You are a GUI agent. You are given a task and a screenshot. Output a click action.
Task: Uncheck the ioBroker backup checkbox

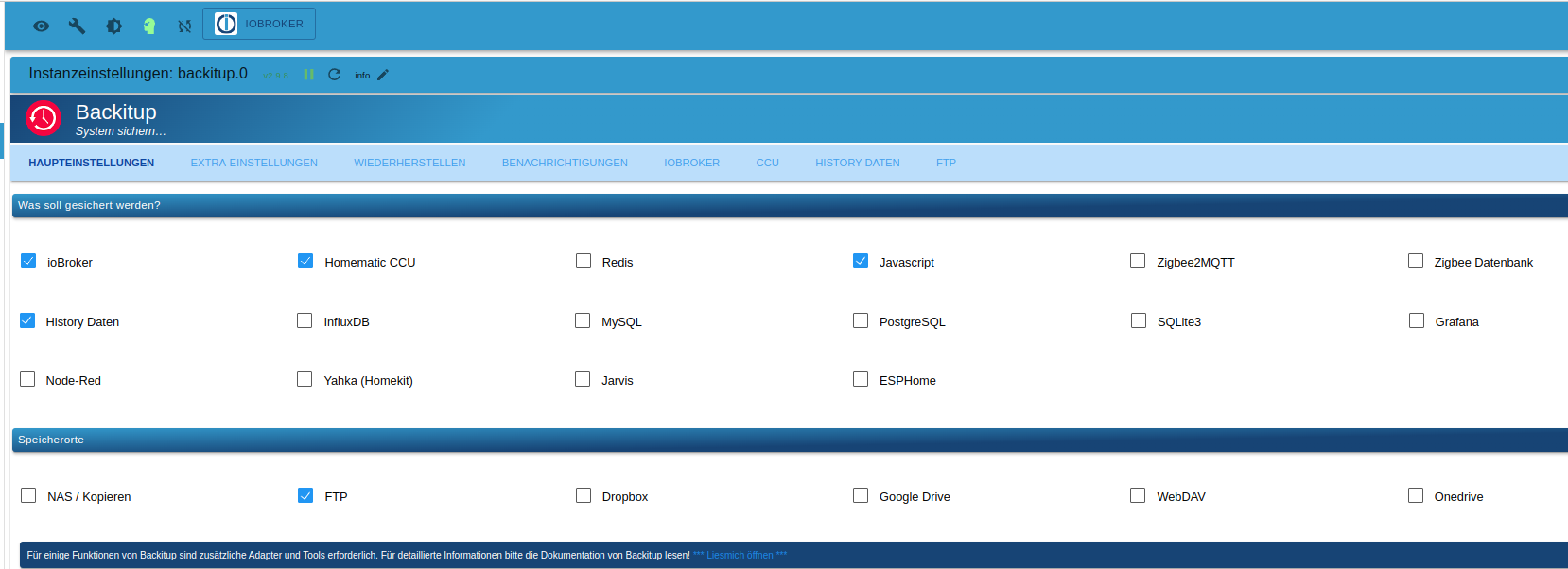tap(28, 261)
